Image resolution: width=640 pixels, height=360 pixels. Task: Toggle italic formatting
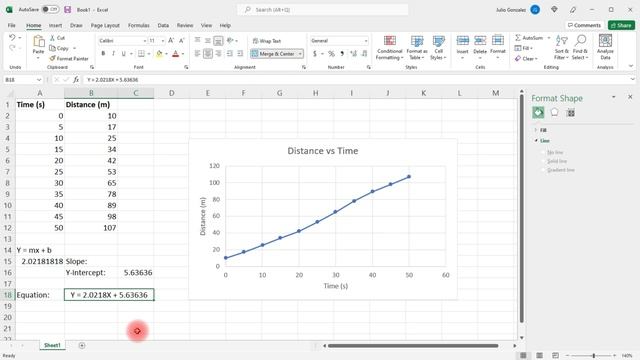113,53
